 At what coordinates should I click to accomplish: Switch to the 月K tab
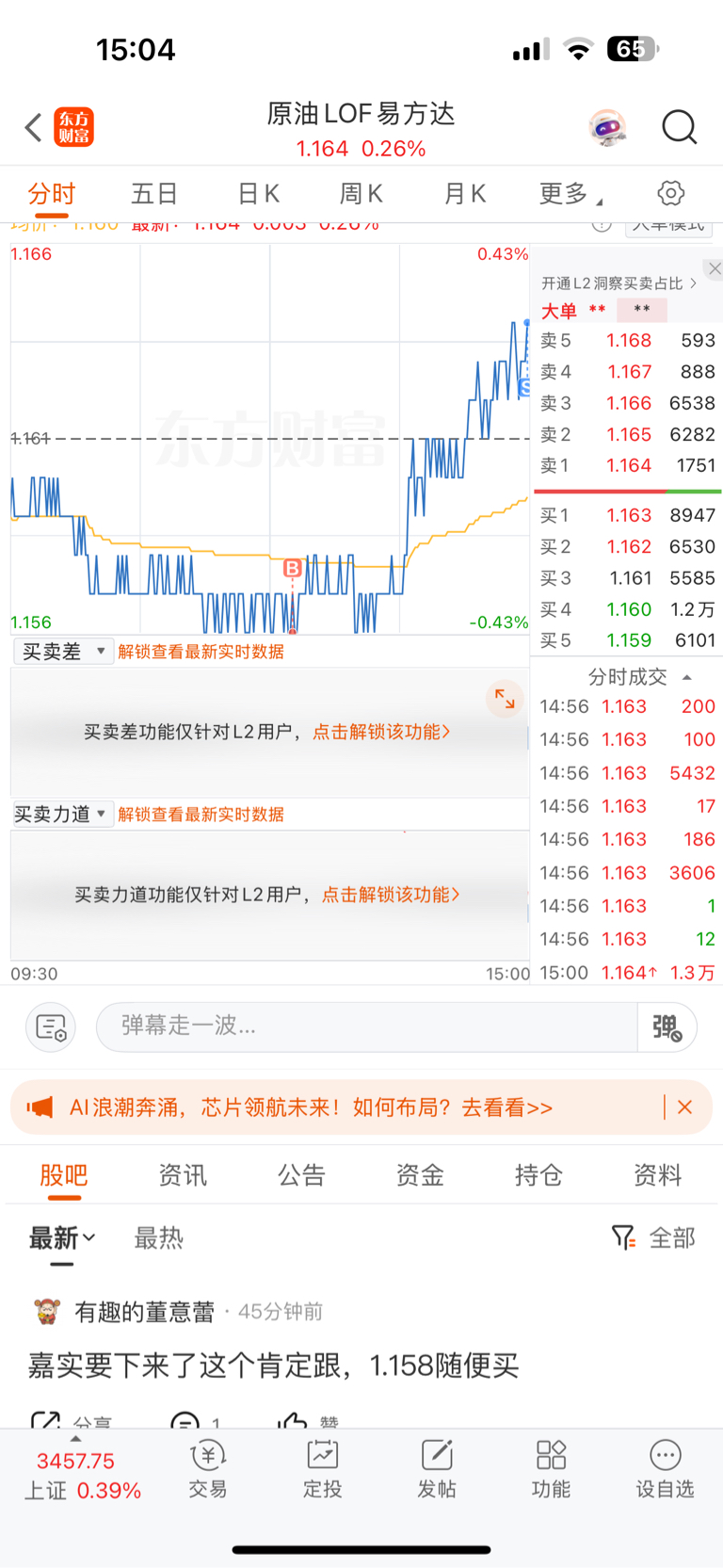pos(465,194)
